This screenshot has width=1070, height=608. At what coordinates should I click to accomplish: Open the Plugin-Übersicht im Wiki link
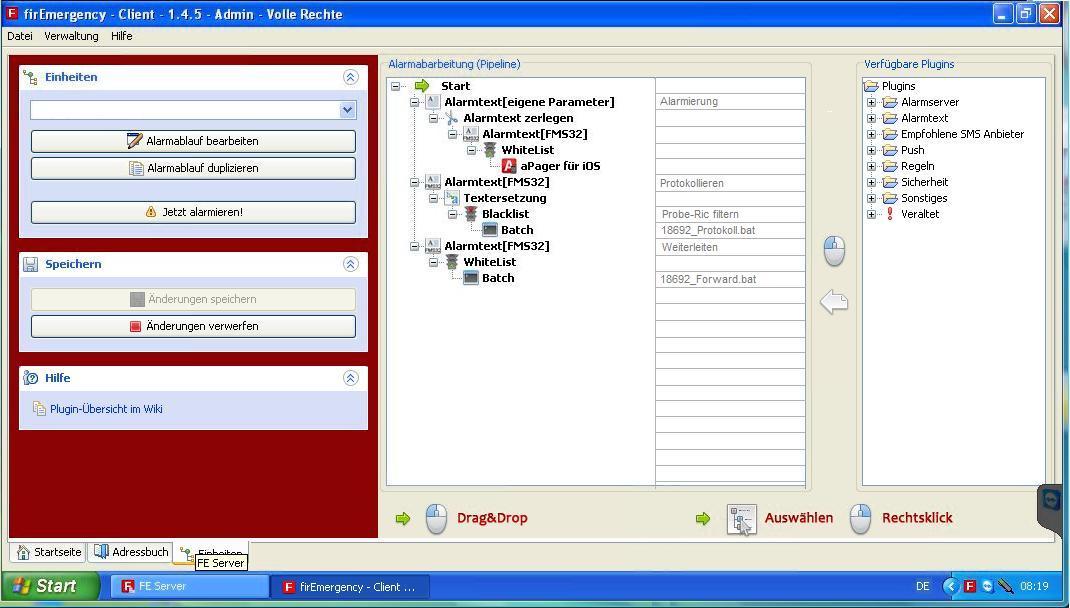pyautogui.click(x=106, y=409)
